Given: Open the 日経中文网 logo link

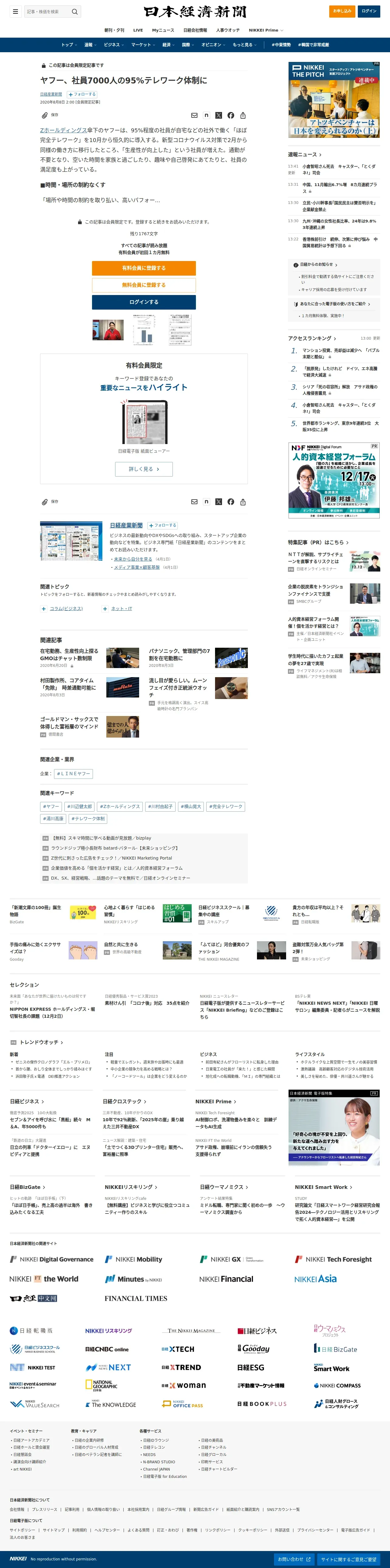Looking at the screenshot, I should (x=33, y=1298).
